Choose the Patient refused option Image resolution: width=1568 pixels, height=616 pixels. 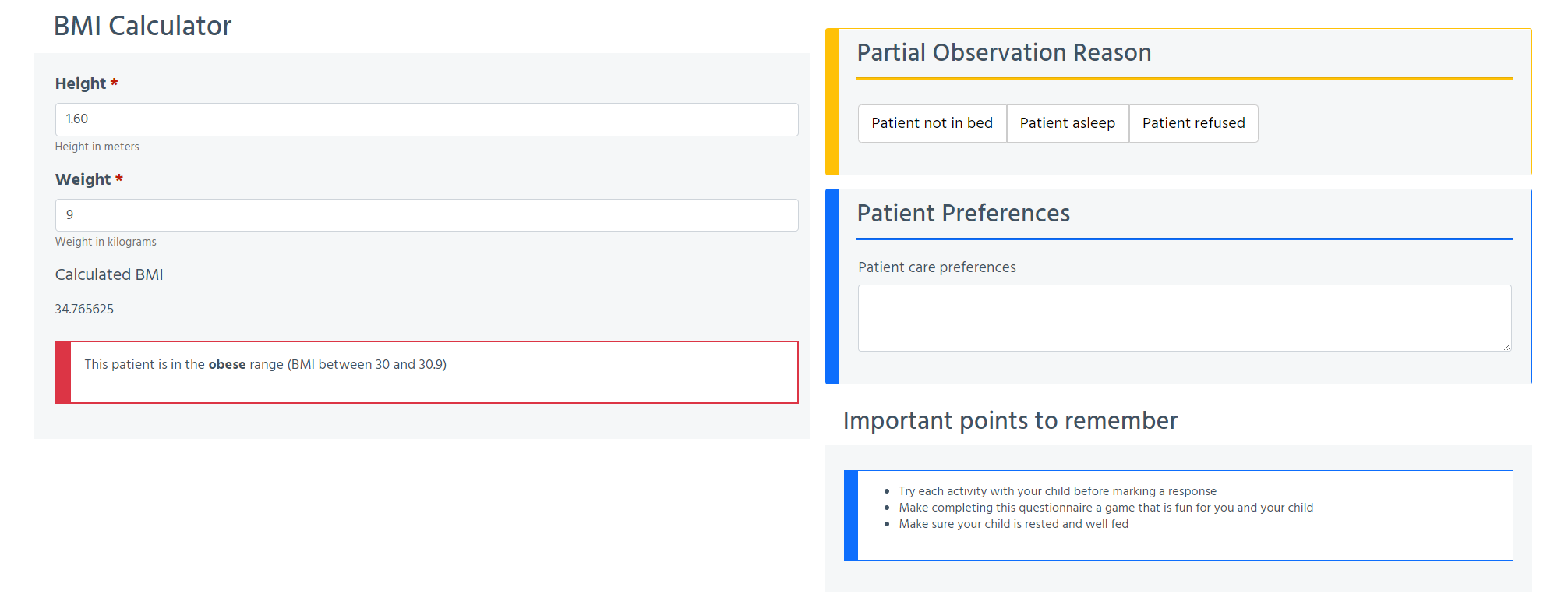[1194, 123]
